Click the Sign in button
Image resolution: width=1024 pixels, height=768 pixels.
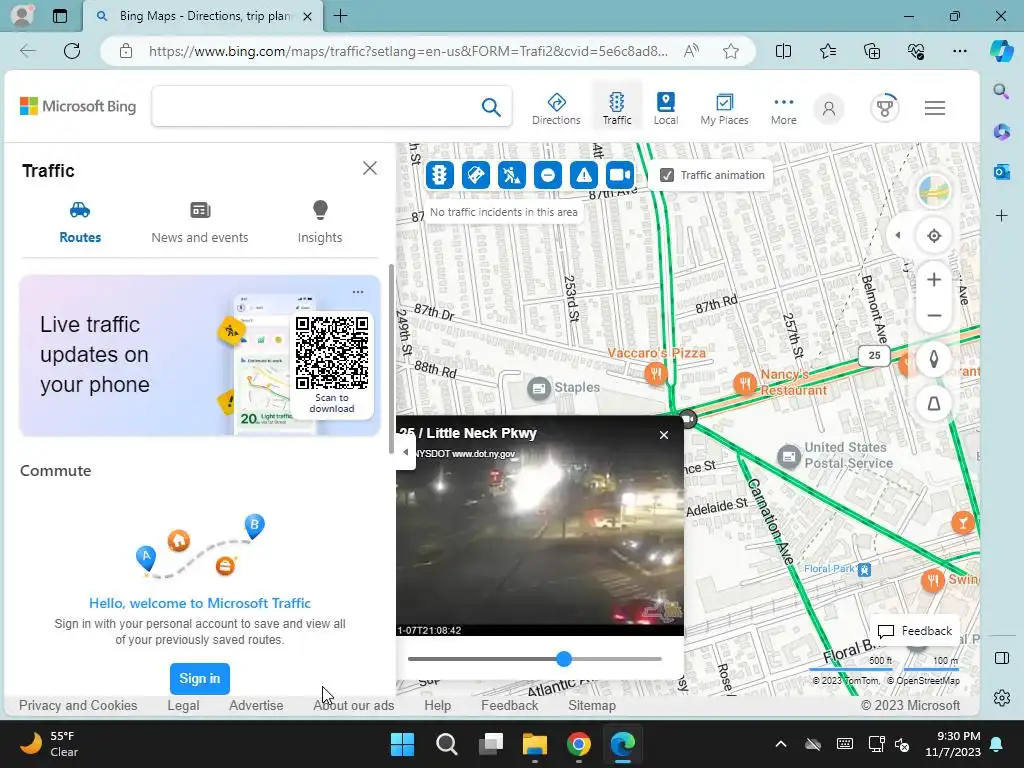click(200, 679)
